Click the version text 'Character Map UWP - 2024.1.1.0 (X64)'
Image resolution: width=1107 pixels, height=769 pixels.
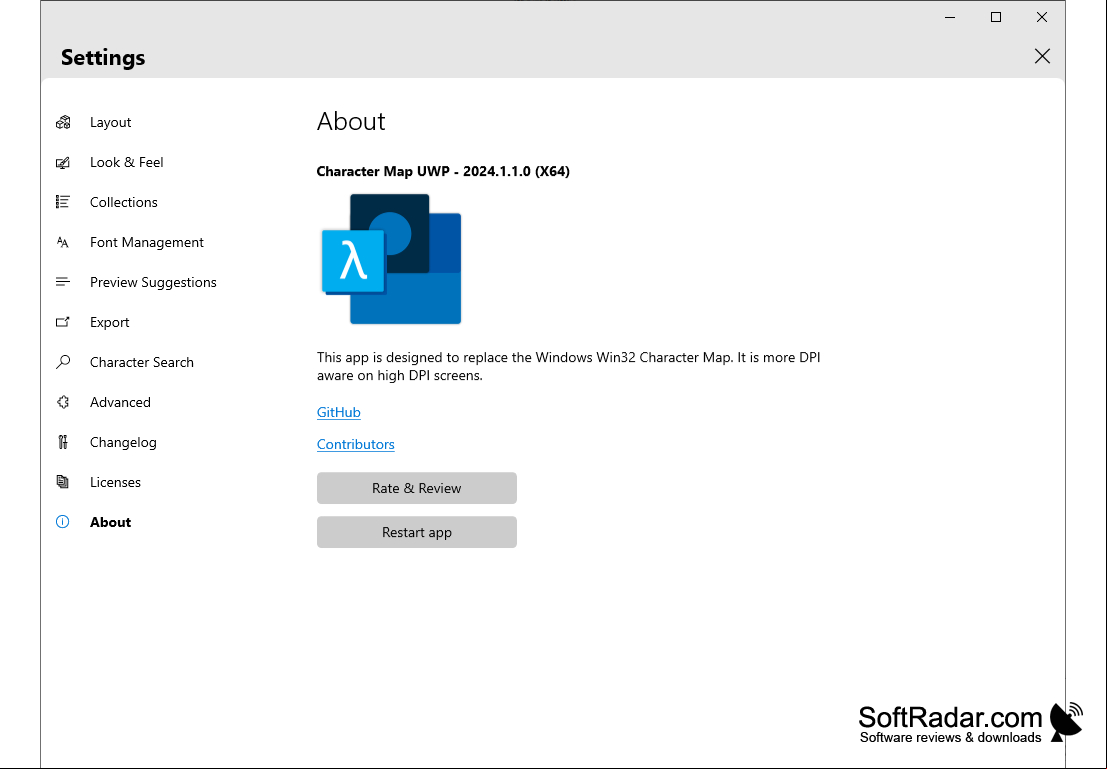point(443,172)
